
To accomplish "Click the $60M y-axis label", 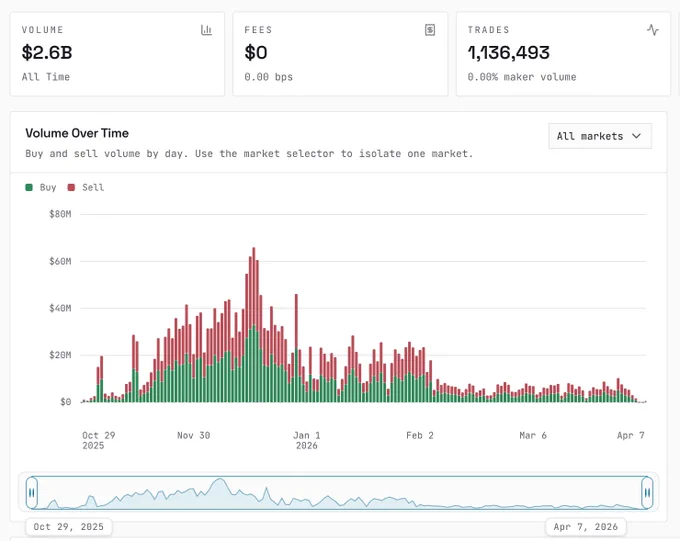I will tap(60, 261).
